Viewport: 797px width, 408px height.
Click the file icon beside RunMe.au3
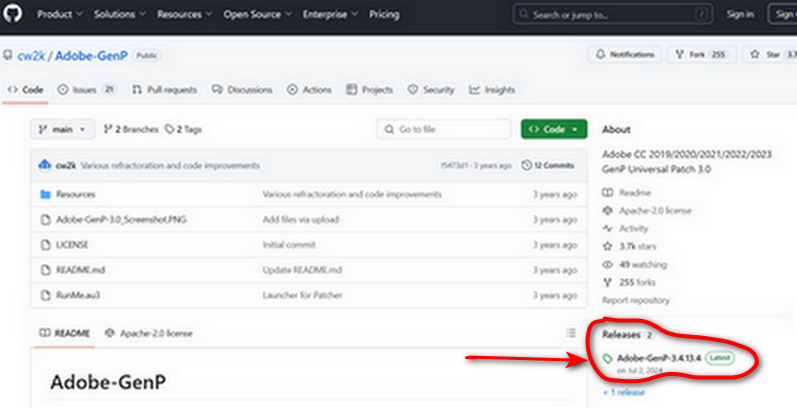pos(46,295)
